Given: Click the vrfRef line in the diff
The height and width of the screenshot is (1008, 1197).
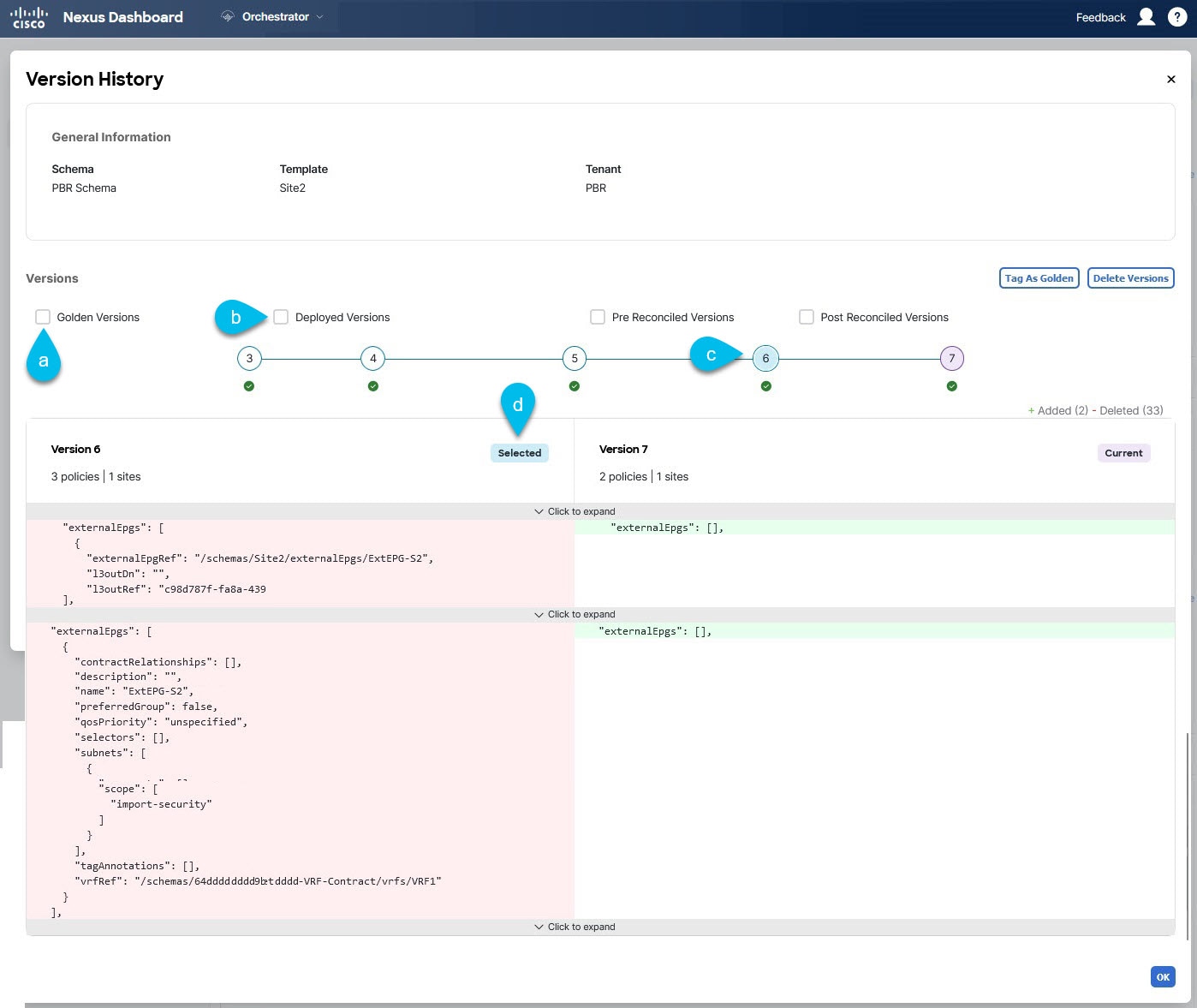Looking at the screenshot, I should click(x=258, y=881).
